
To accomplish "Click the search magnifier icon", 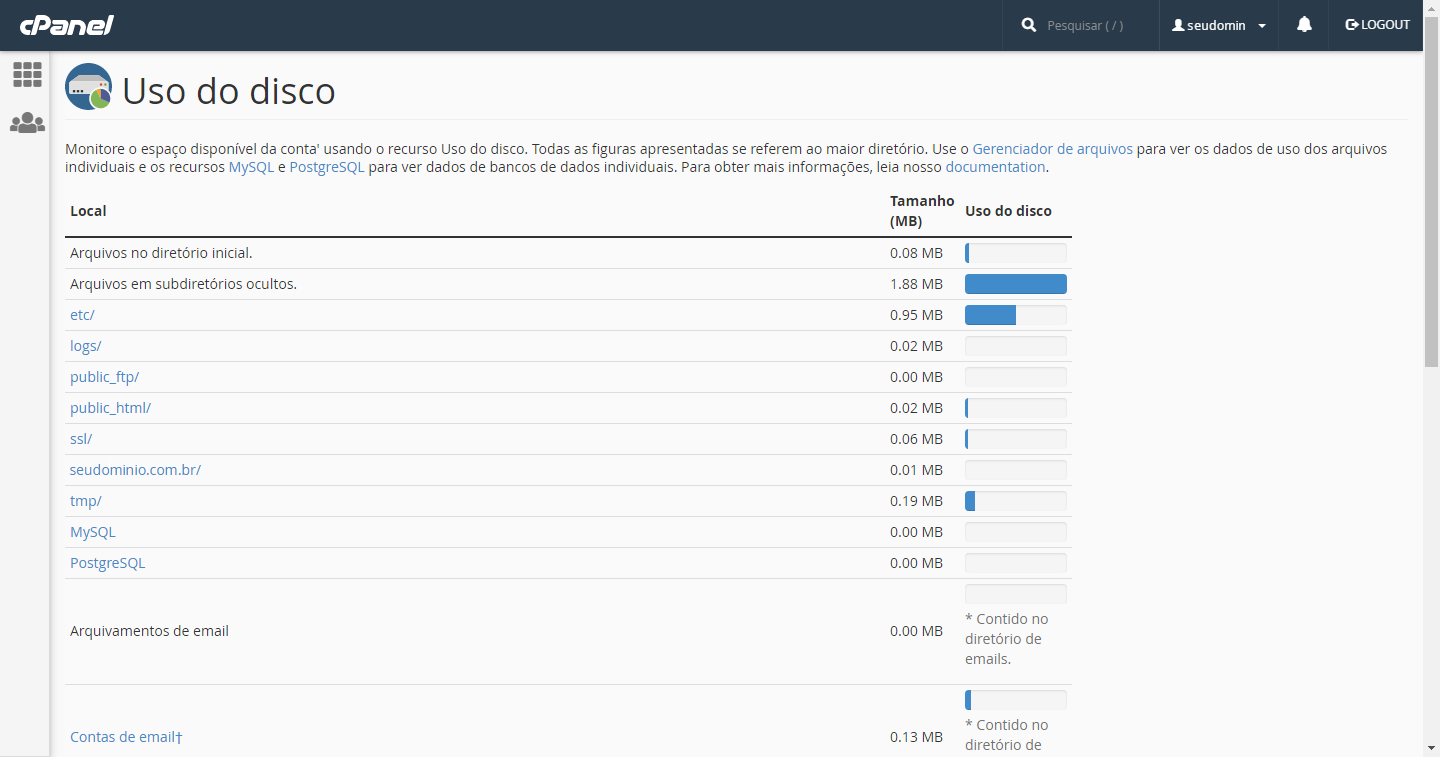I will 1029,25.
